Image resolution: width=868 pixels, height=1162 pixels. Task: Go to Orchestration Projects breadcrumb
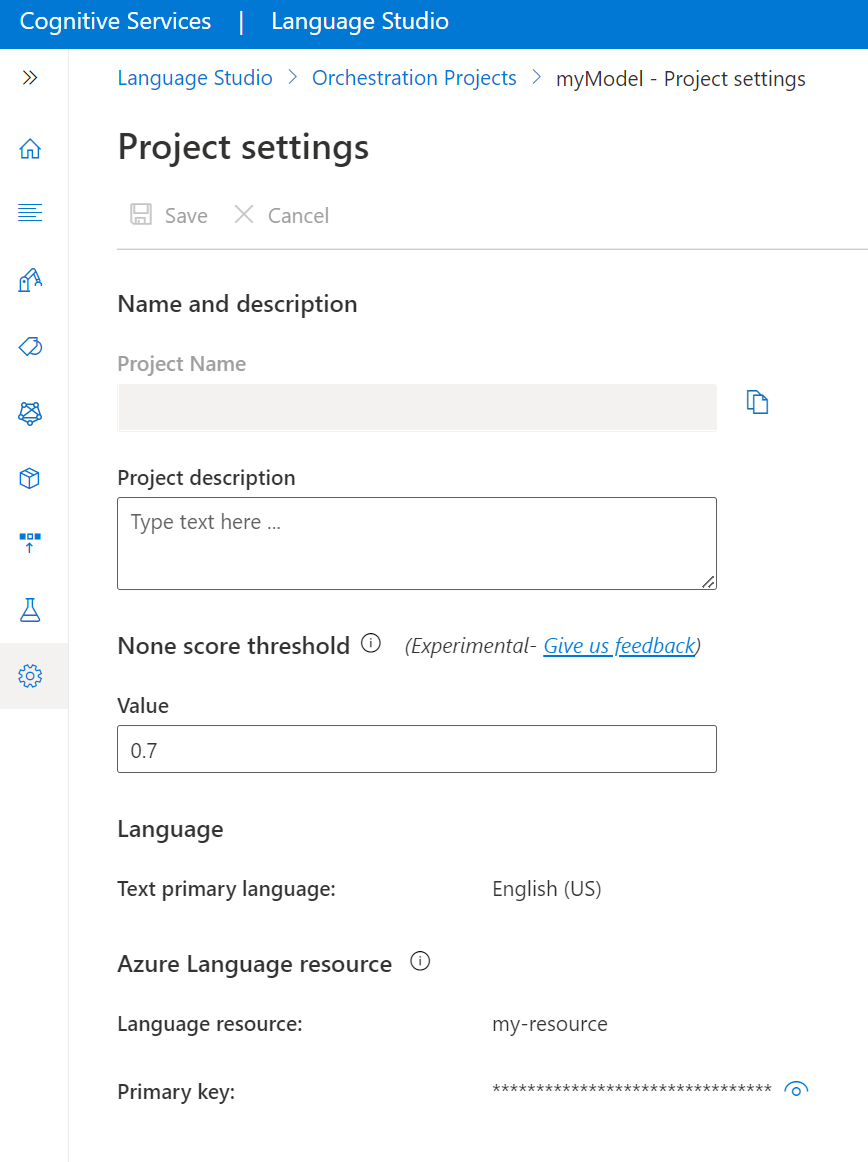[414, 78]
